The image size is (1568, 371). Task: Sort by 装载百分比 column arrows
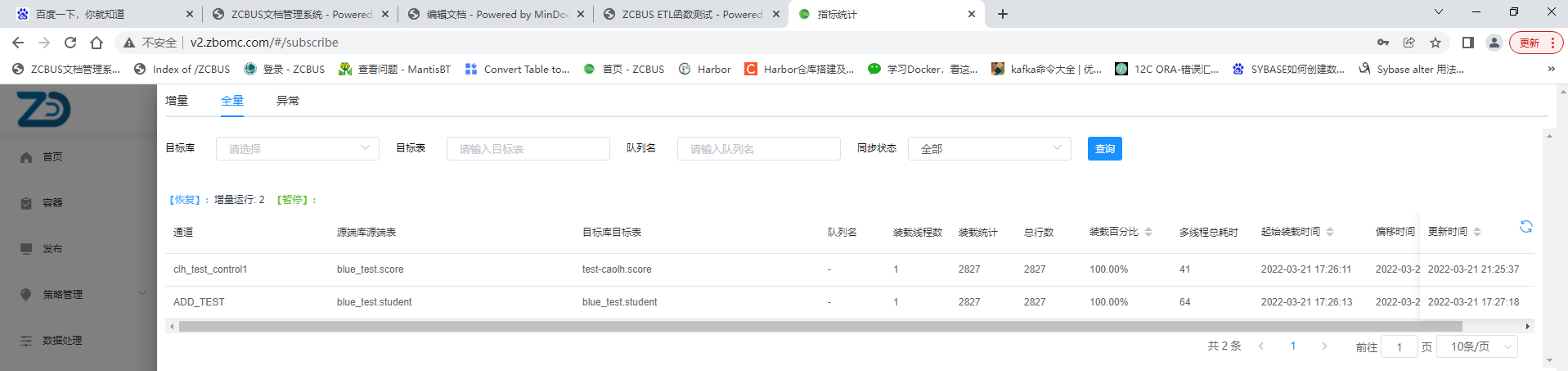(x=1148, y=233)
